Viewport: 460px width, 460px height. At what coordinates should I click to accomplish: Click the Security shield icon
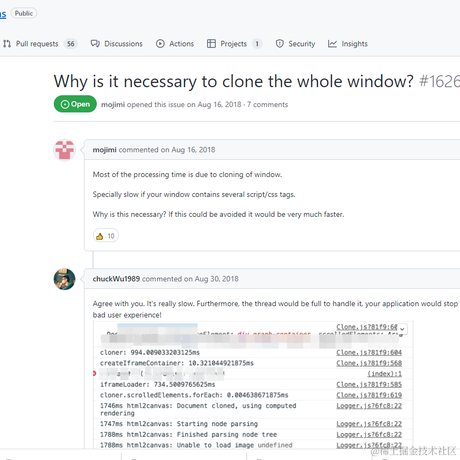pos(280,44)
